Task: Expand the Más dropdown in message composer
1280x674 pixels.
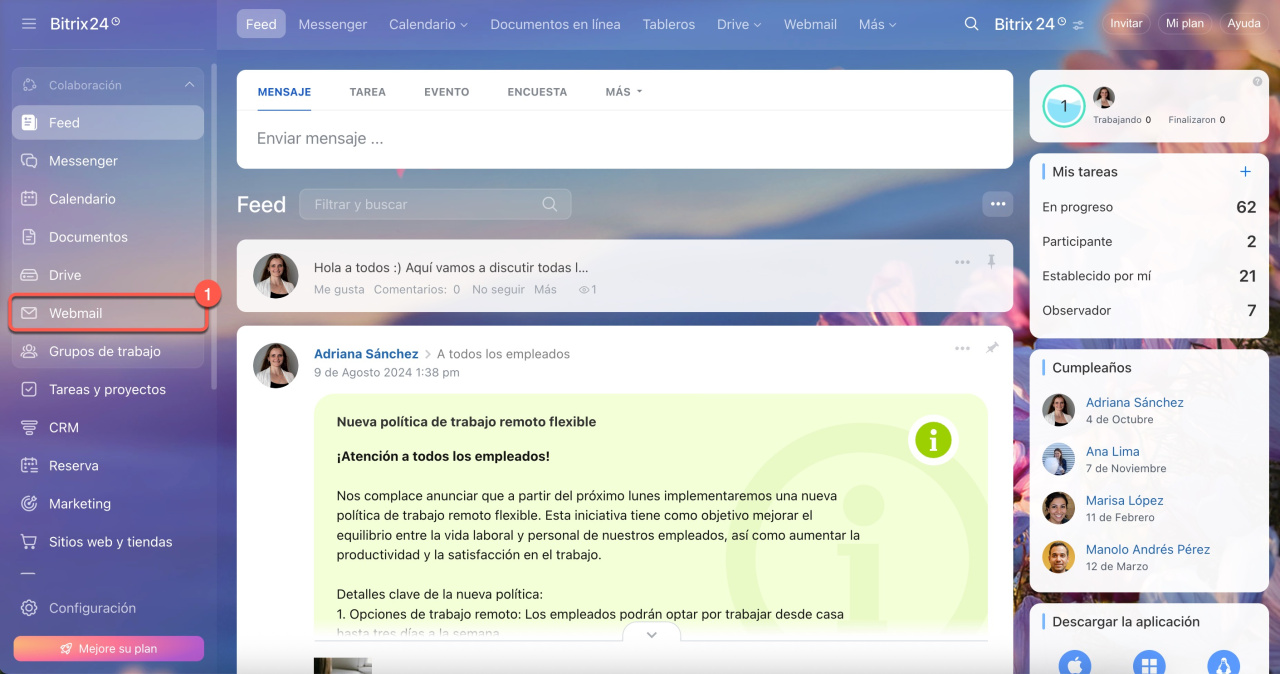Action: [x=623, y=92]
